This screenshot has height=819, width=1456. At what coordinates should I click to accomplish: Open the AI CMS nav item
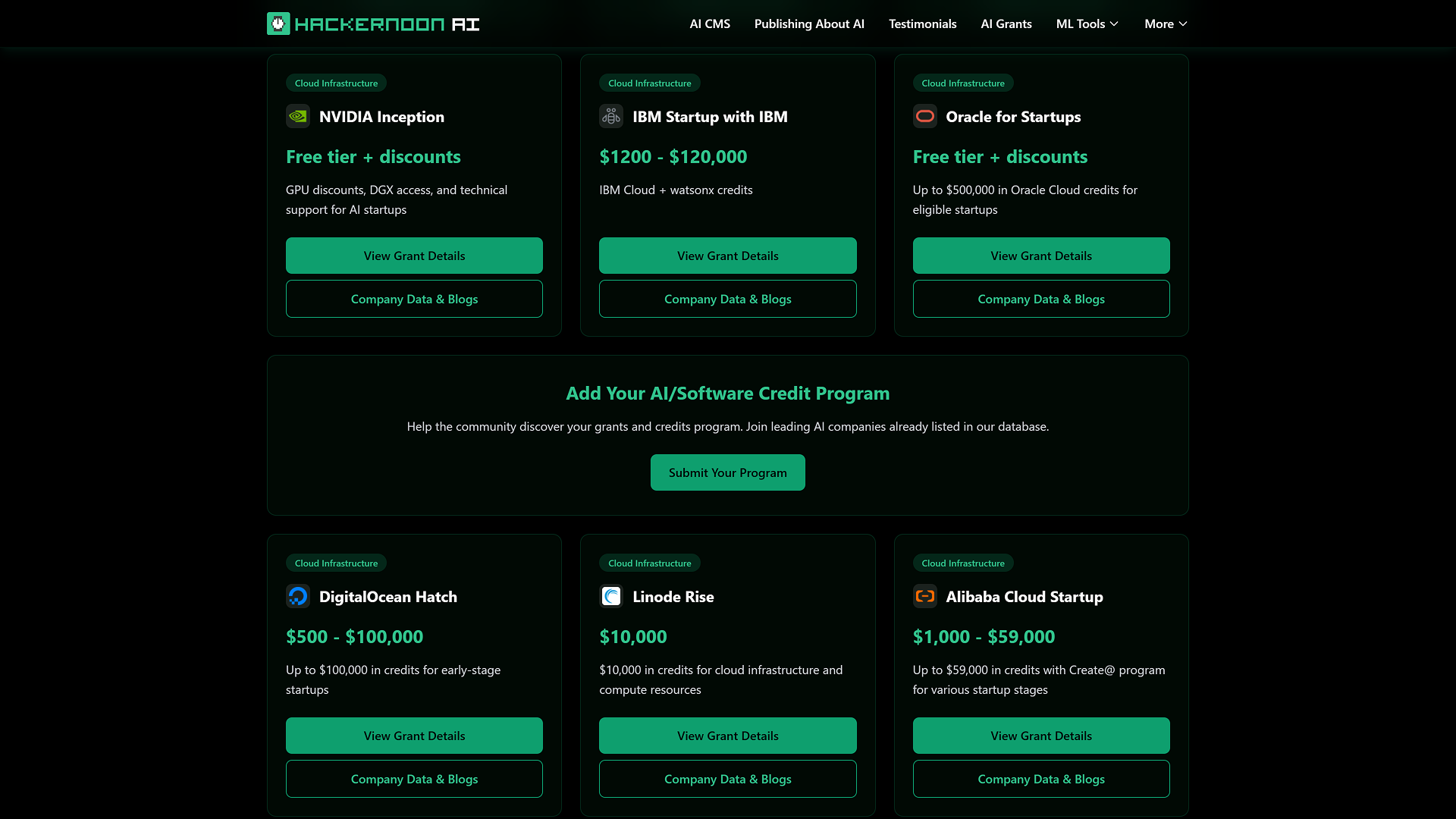pyautogui.click(x=710, y=24)
